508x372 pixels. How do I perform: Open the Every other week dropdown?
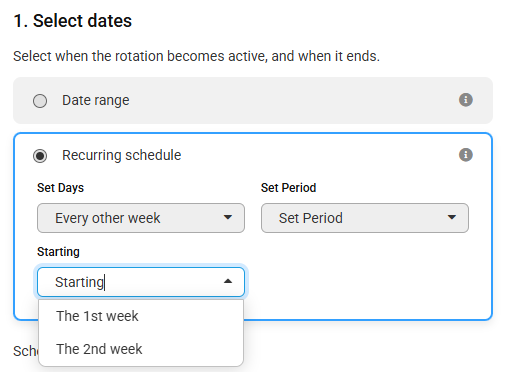coord(141,218)
